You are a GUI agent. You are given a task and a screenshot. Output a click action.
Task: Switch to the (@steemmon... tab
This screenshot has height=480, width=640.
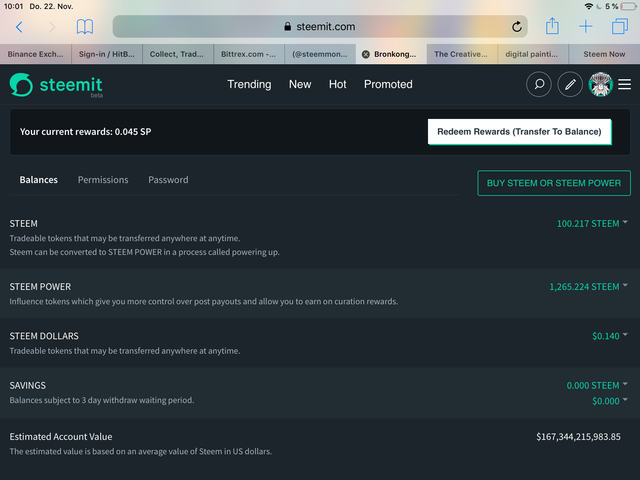[x=320, y=54]
